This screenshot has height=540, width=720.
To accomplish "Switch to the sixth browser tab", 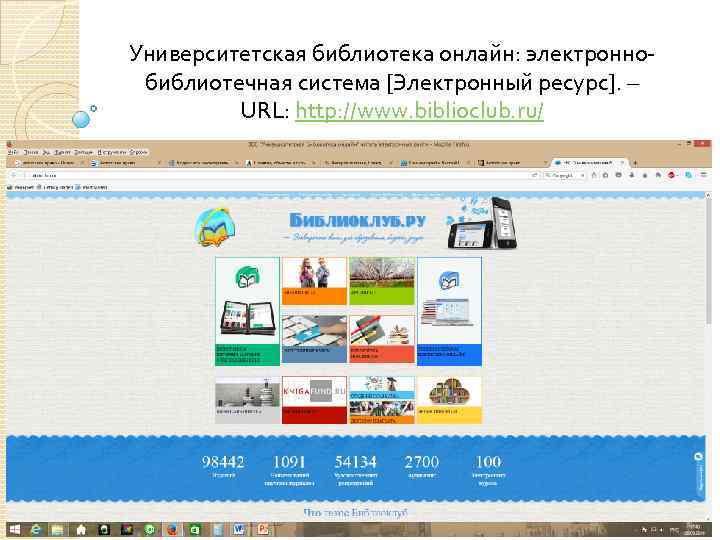I will pyautogui.click(x=435, y=163).
